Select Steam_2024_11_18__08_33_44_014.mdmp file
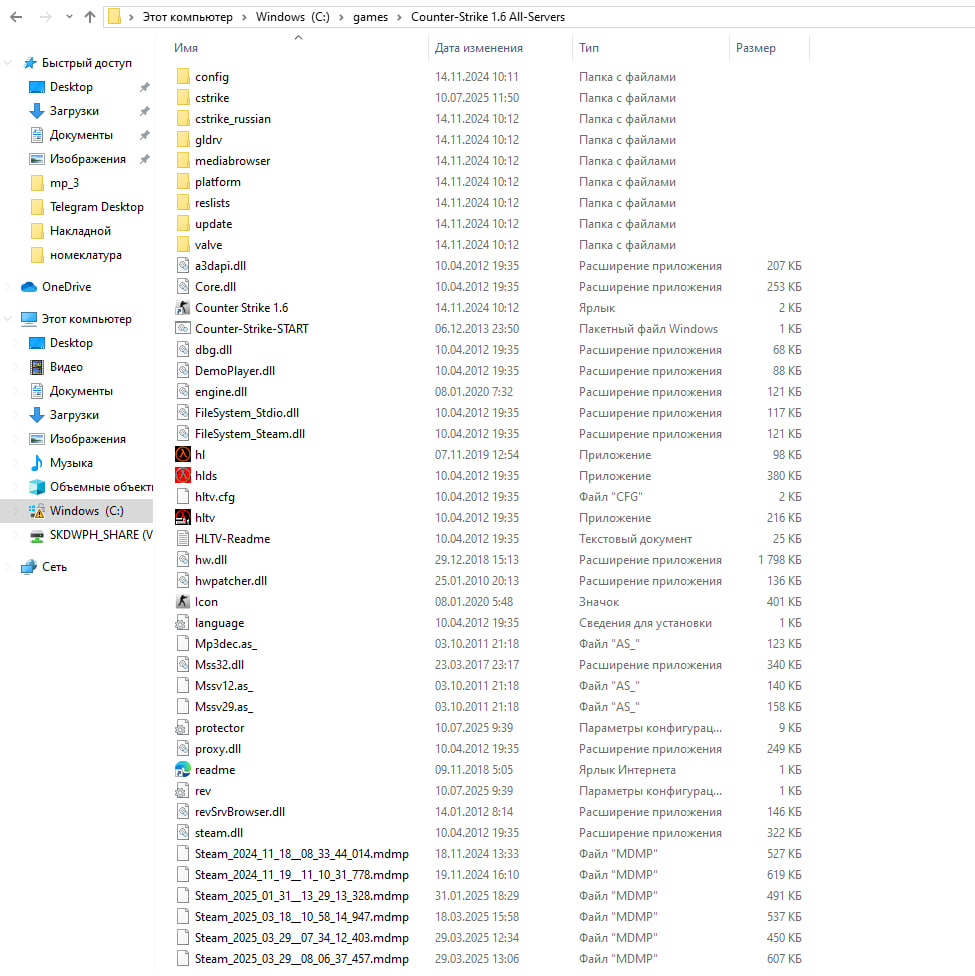The height and width of the screenshot is (976, 975). click(301, 854)
